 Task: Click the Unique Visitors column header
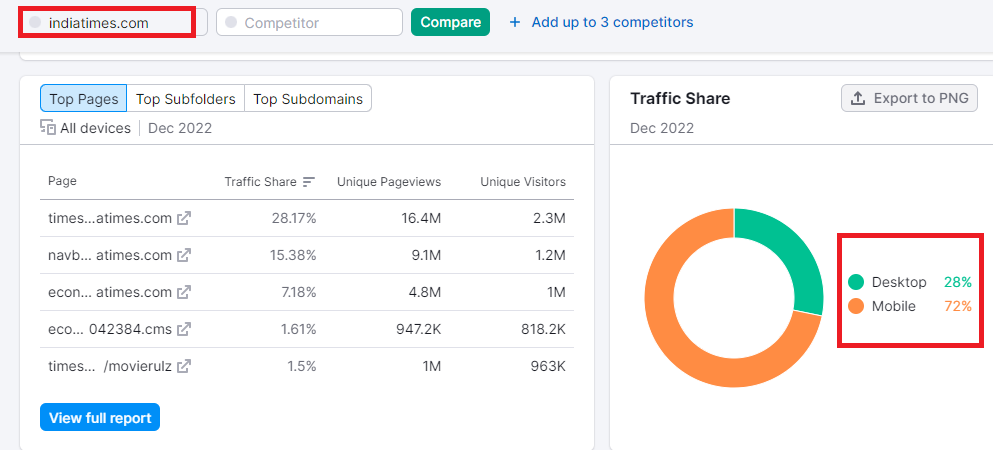[523, 182]
